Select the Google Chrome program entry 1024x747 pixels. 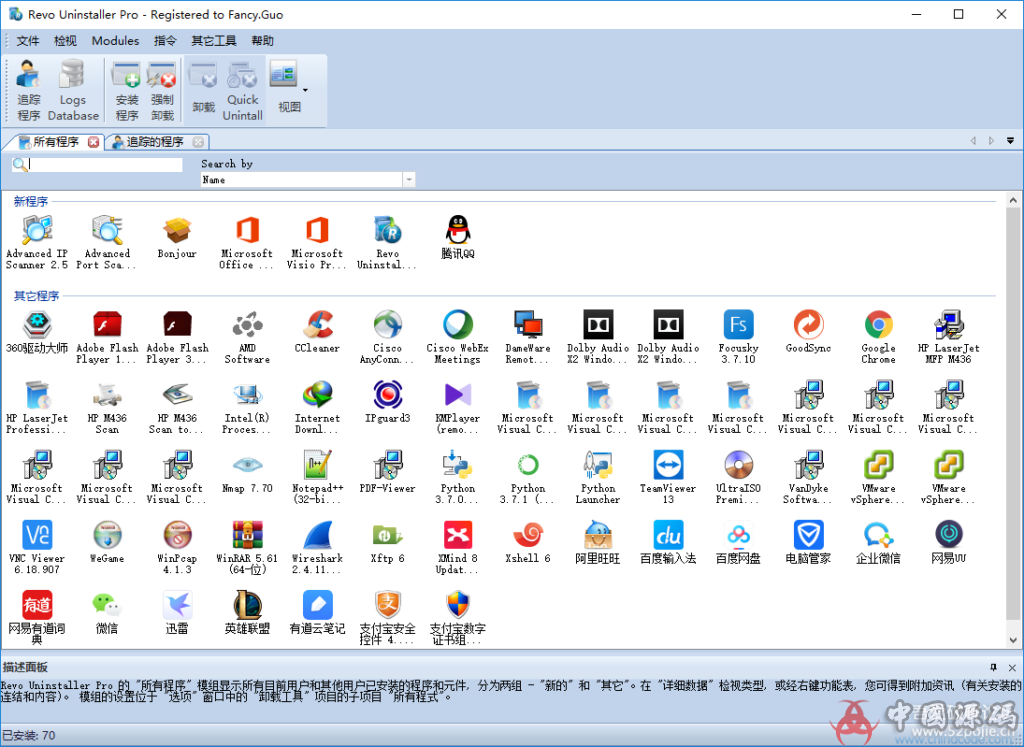[x=878, y=328]
